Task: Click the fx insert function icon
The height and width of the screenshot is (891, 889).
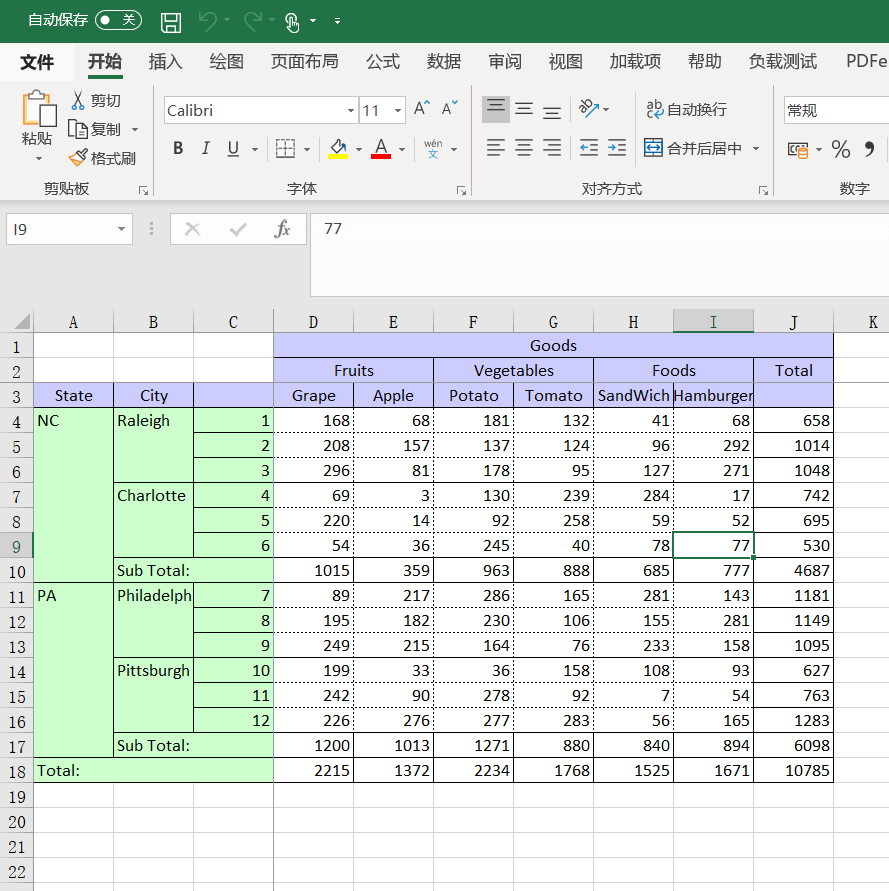Action: coord(282,230)
